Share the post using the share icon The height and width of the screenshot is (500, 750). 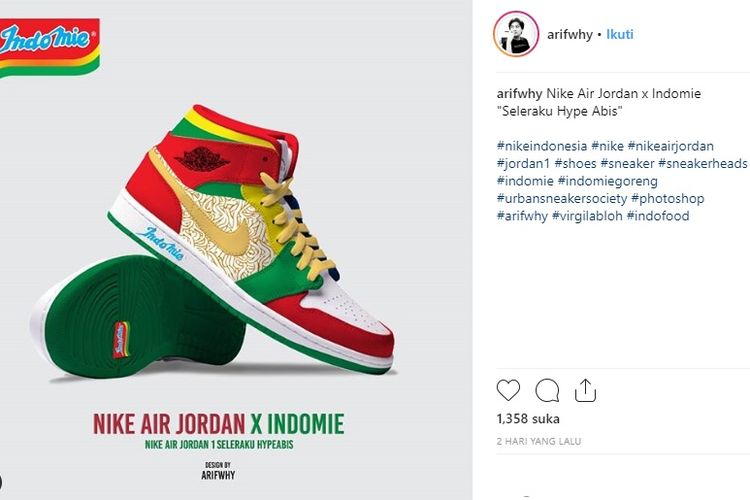coord(585,390)
